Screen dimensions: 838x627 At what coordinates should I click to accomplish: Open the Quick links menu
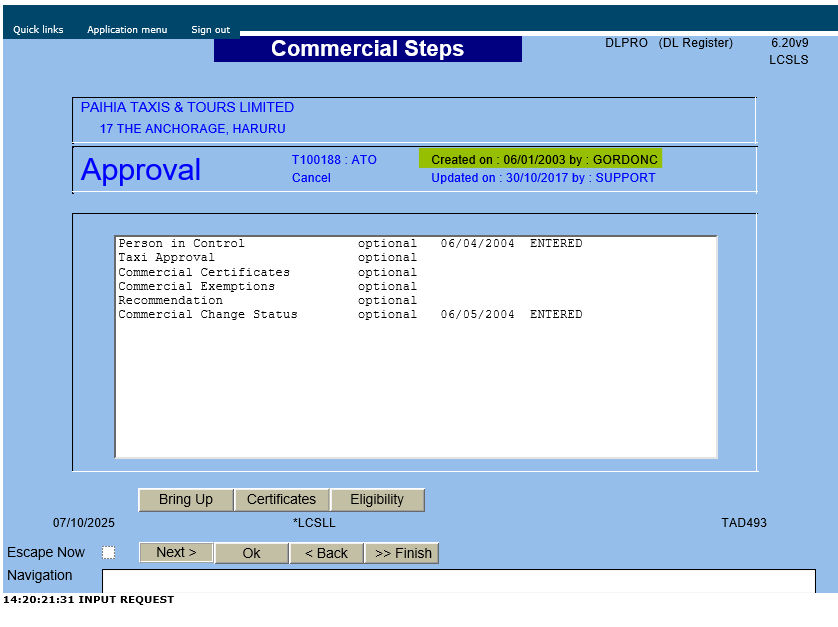pos(38,30)
